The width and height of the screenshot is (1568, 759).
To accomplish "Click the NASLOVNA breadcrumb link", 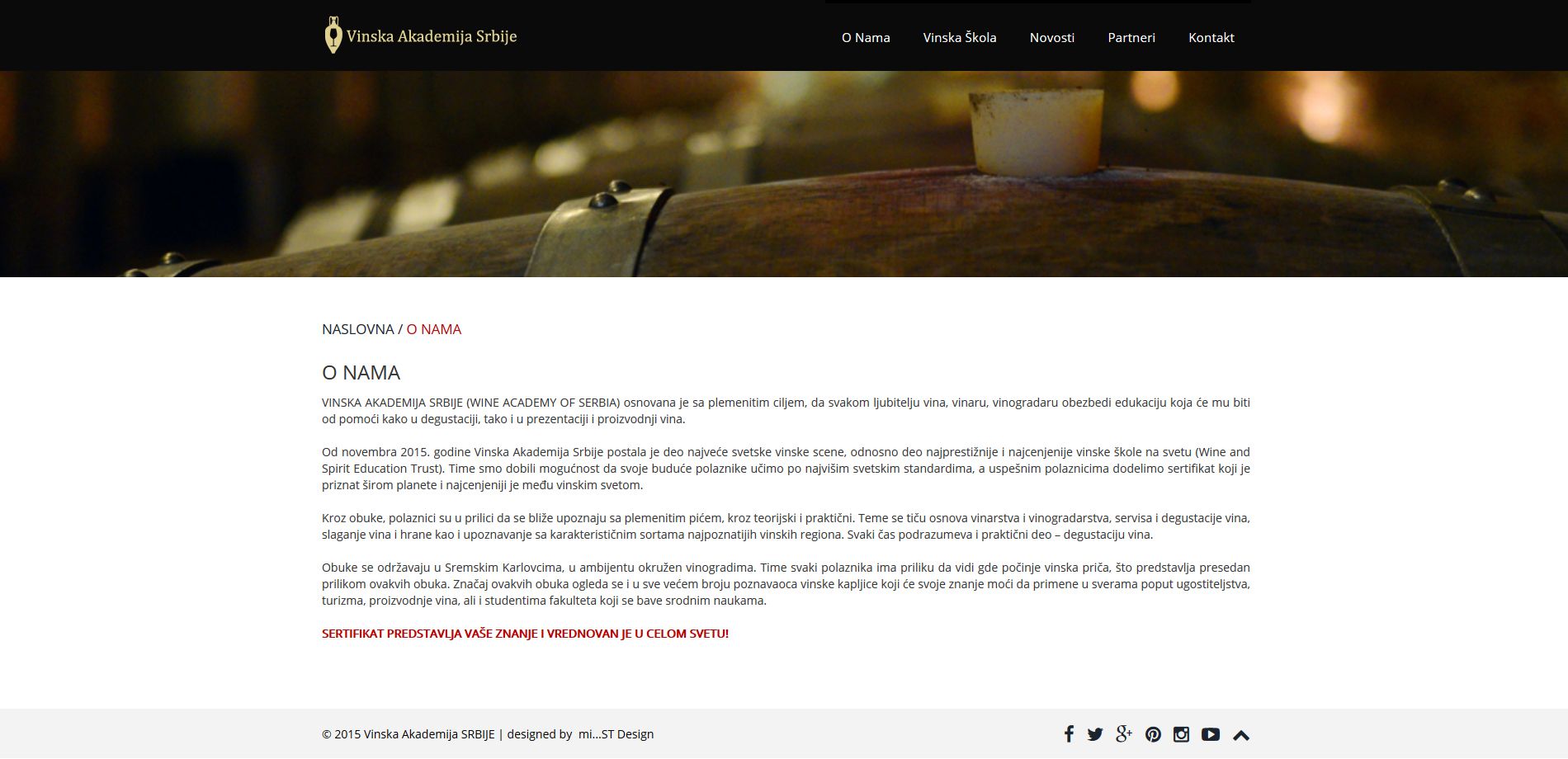I will [x=358, y=329].
